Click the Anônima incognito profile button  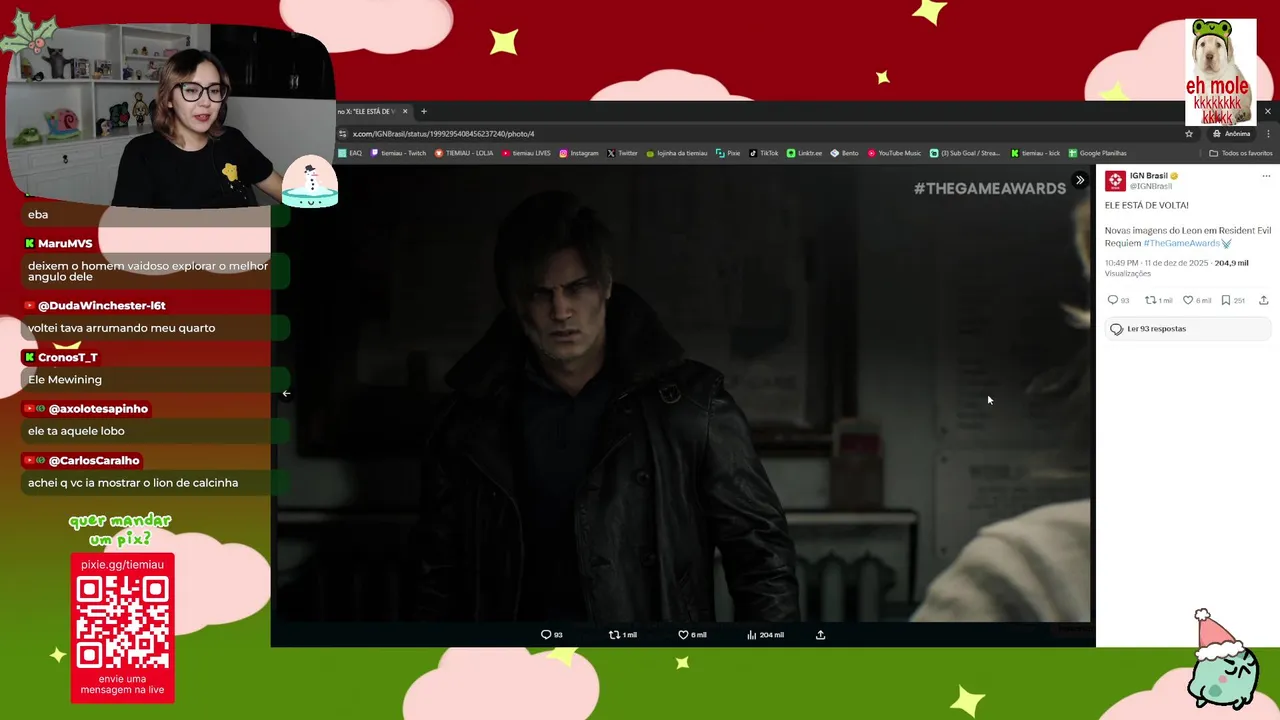point(1232,133)
